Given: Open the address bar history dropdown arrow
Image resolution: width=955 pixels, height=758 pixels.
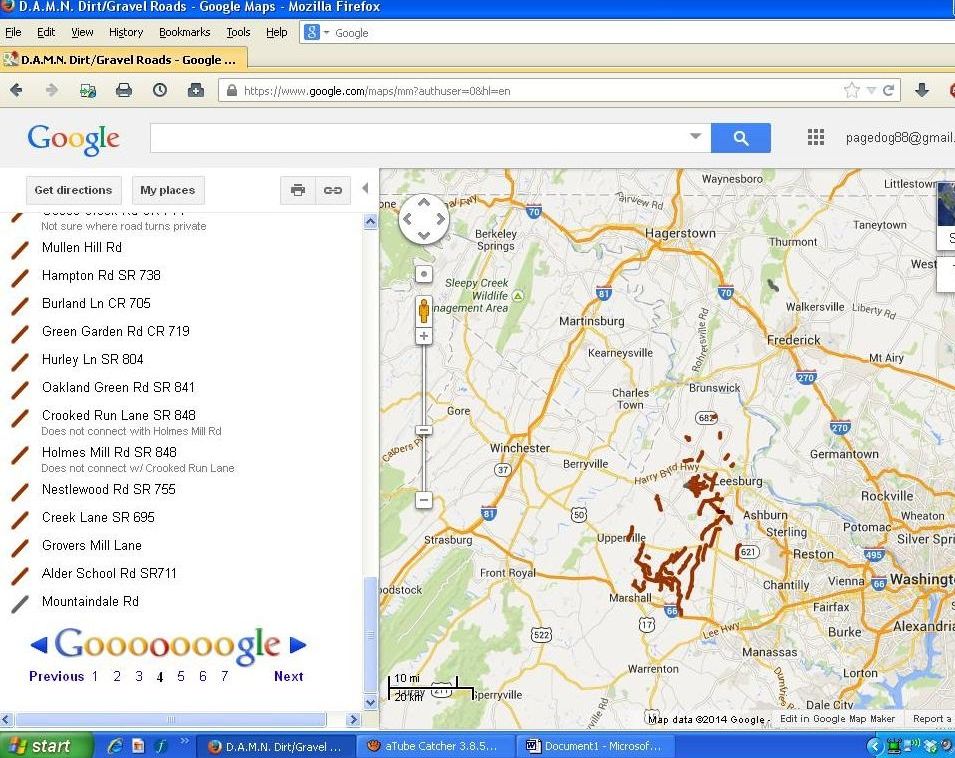Looking at the screenshot, I should point(871,91).
